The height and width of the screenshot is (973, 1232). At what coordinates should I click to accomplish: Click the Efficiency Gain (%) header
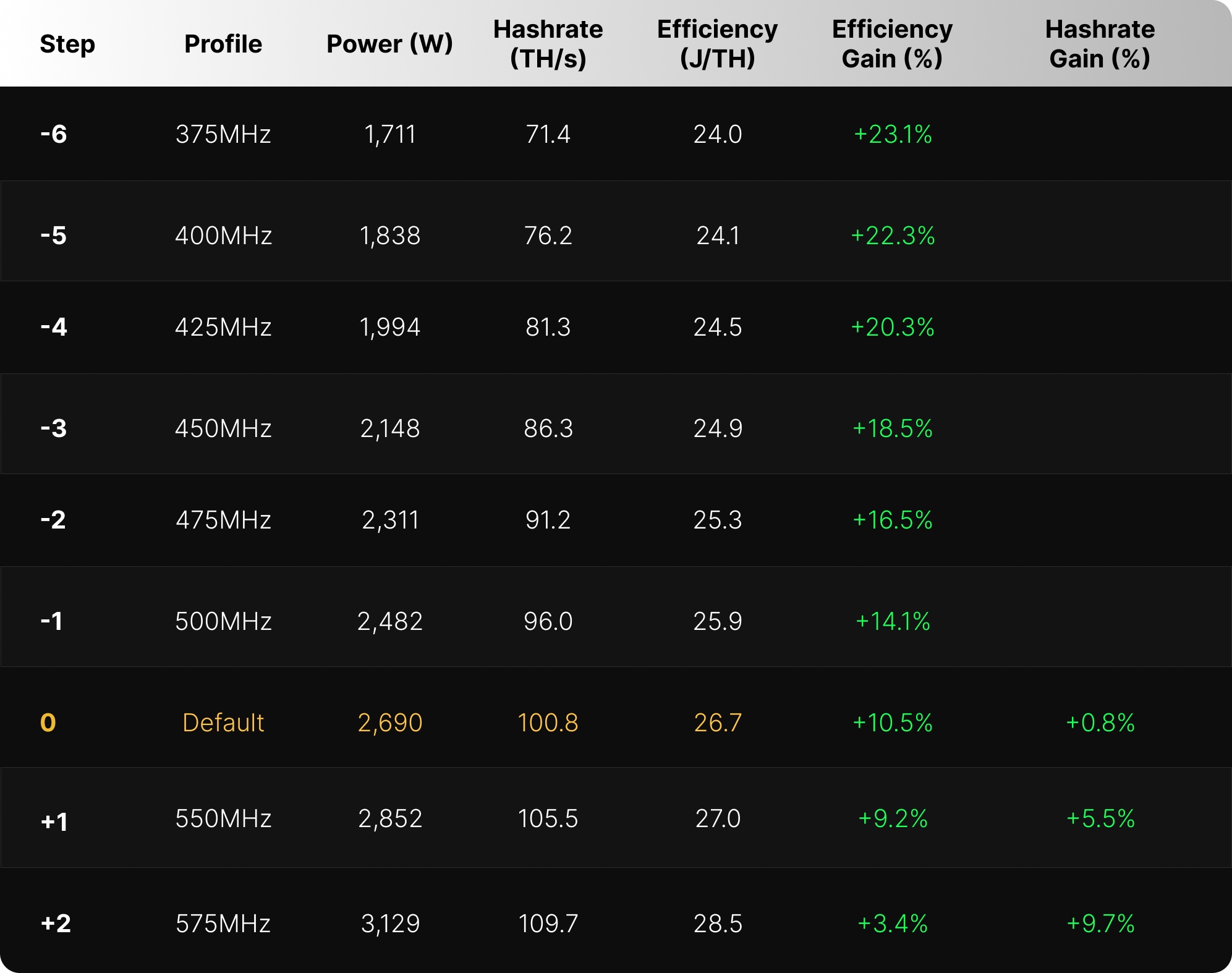click(892, 44)
